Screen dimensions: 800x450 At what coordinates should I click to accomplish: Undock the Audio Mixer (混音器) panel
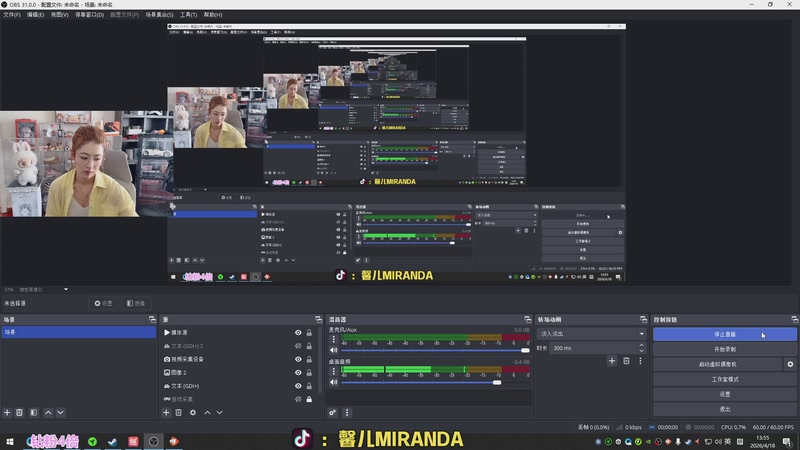528,319
